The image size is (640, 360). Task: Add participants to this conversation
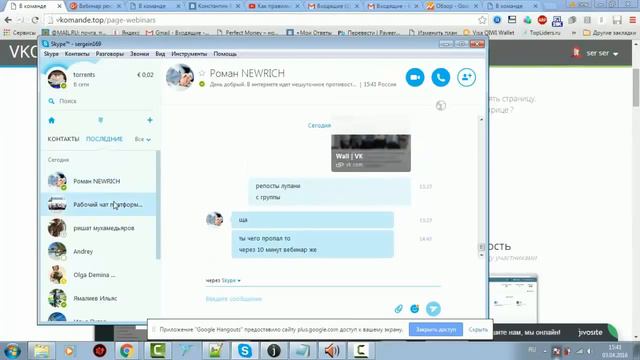[x=466, y=77]
